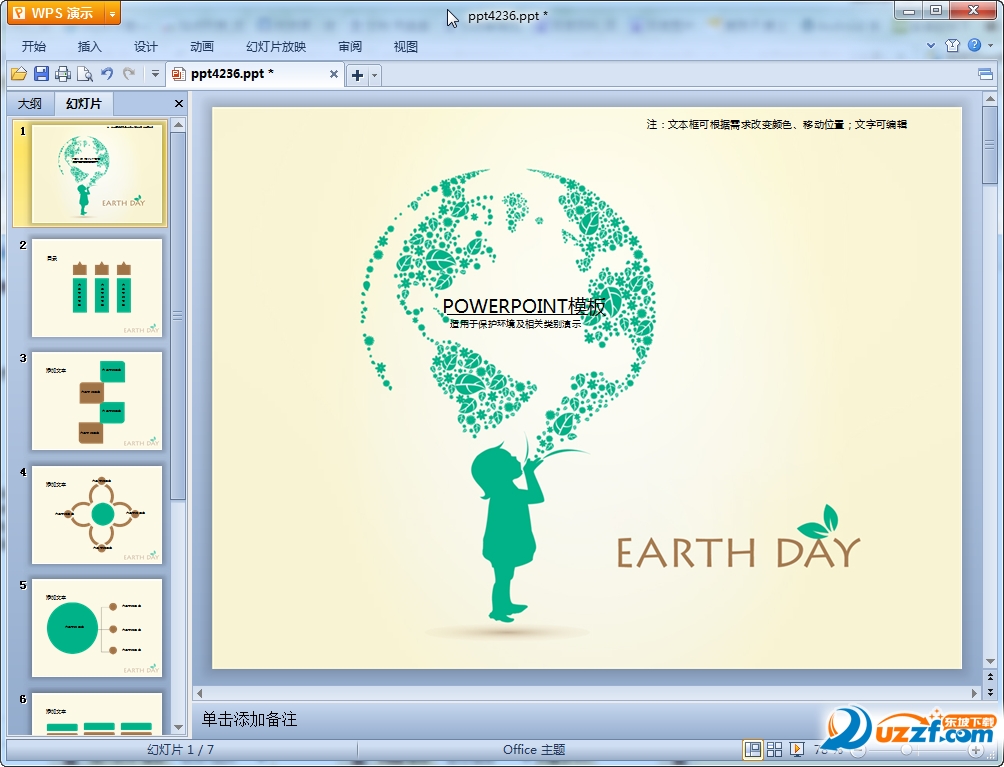Expand the WPS 演示 dropdown arrow
This screenshot has width=1004, height=767.
coord(112,13)
